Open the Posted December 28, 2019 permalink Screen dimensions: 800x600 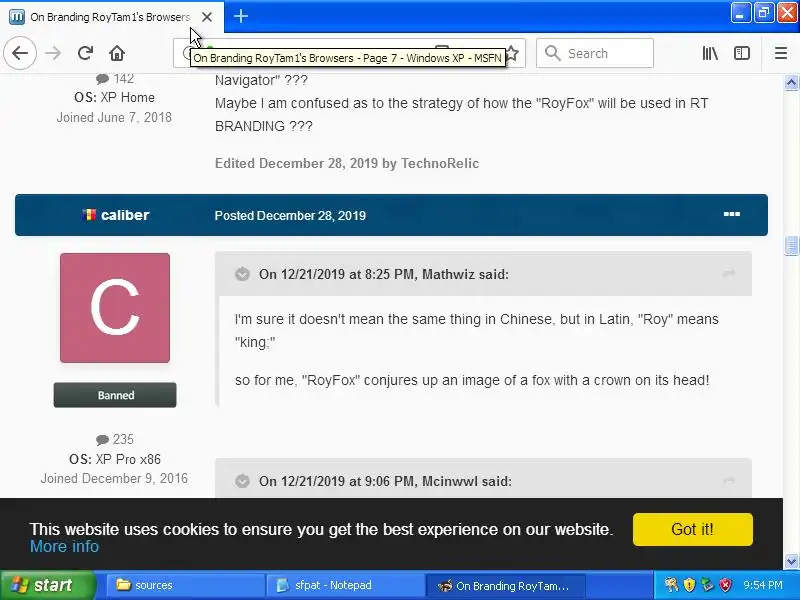click(290, 215)
